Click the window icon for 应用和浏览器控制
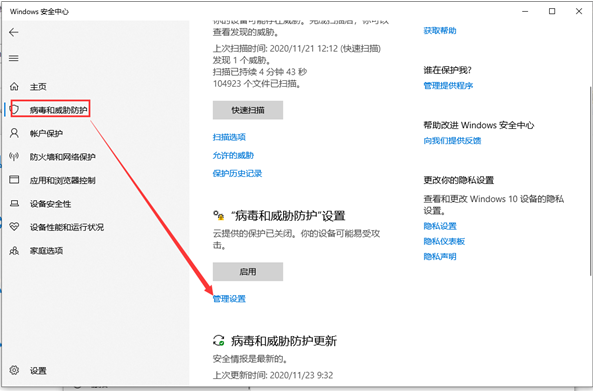 click(x=14, y=180)
